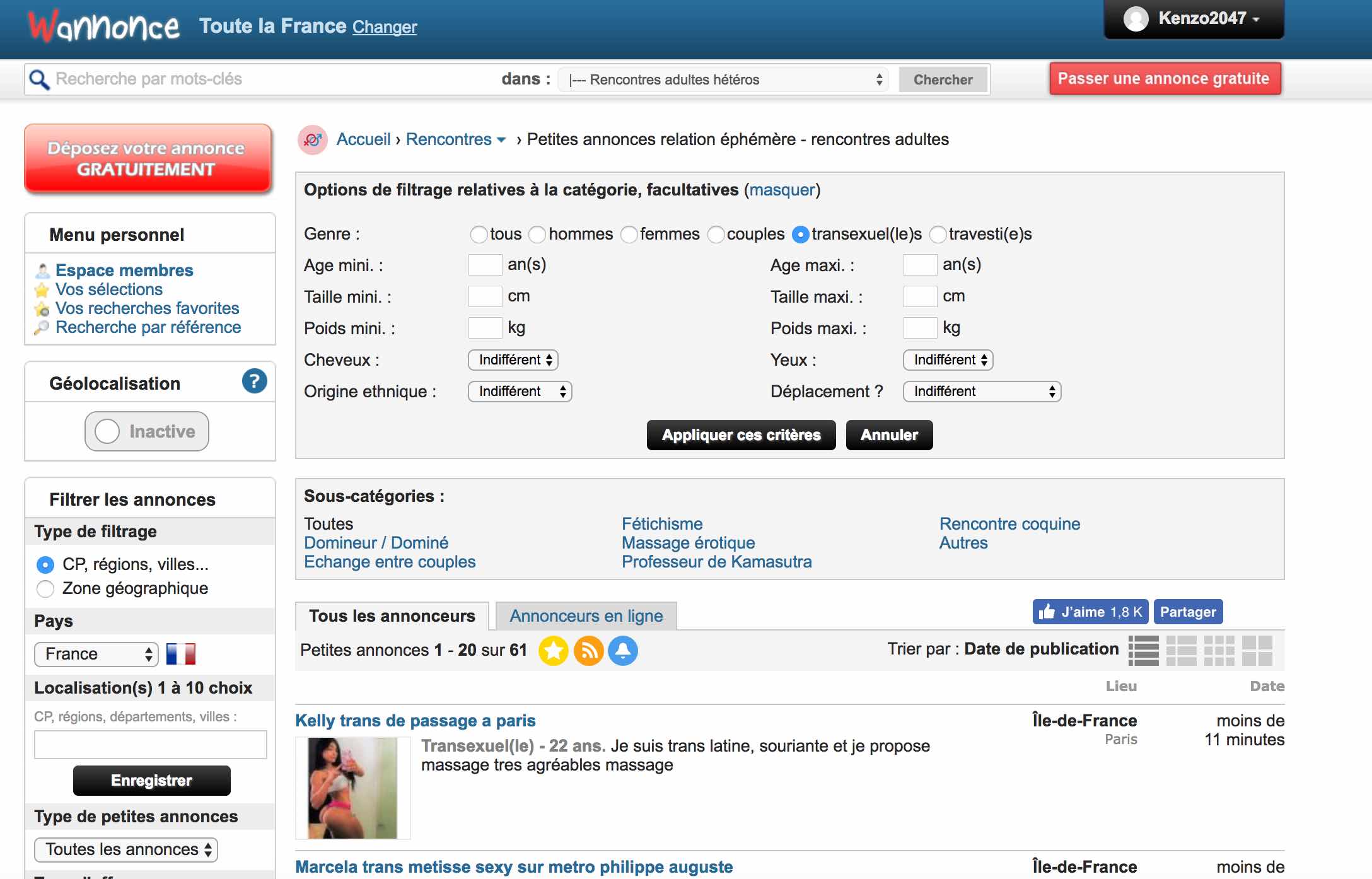Image resolution: width=1372 pixels, height=879 pixels.
Task: Switch to 'Annonceurs en ligne' tab
Action: (x=586, y=616)
